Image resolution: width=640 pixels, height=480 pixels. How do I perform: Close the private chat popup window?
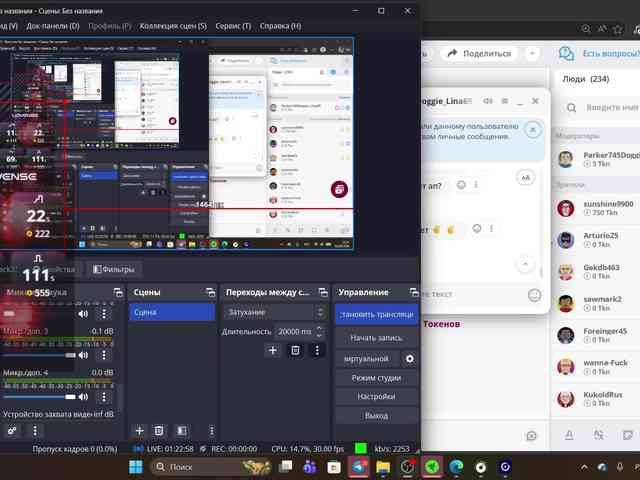pos(535,101)
